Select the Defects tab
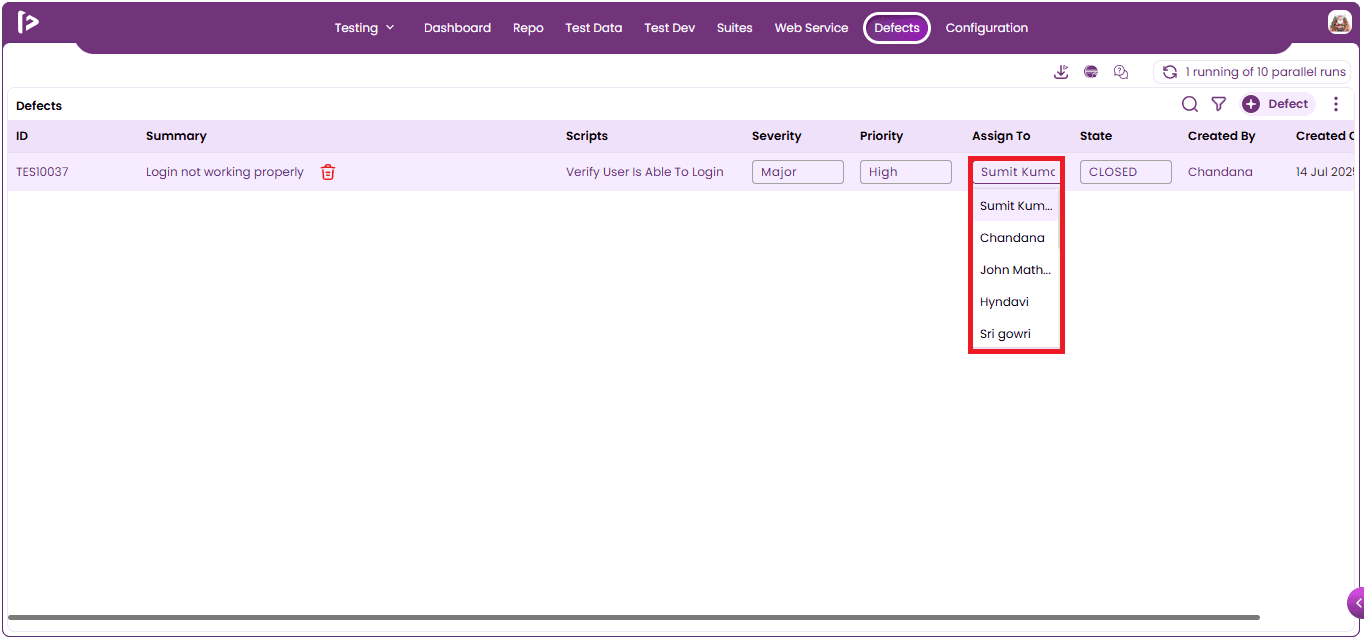Screen dimensions: 1364x639 [897, 28]
